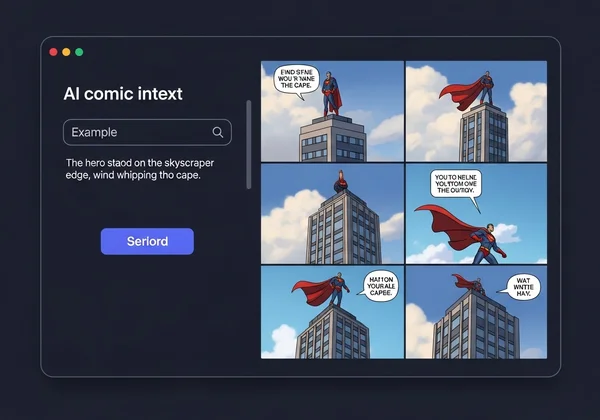This screenshot has width=600, height=420.
Task: Click the red close window dot
Action: tap(54, 52)
